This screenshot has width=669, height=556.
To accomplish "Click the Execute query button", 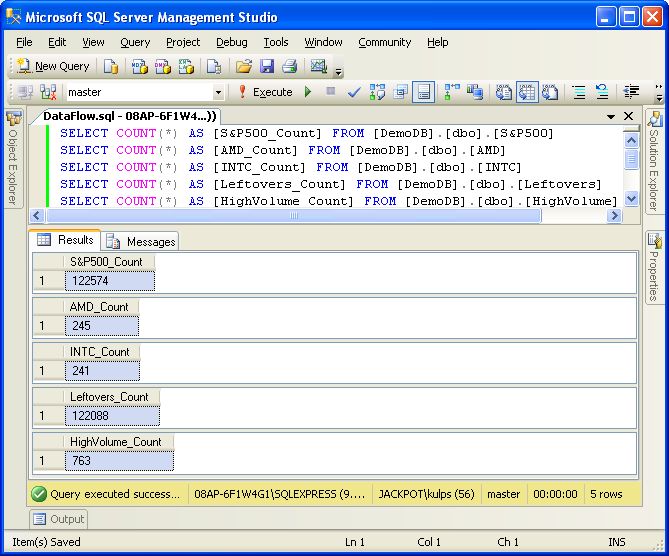I will (x=264, y=92).
